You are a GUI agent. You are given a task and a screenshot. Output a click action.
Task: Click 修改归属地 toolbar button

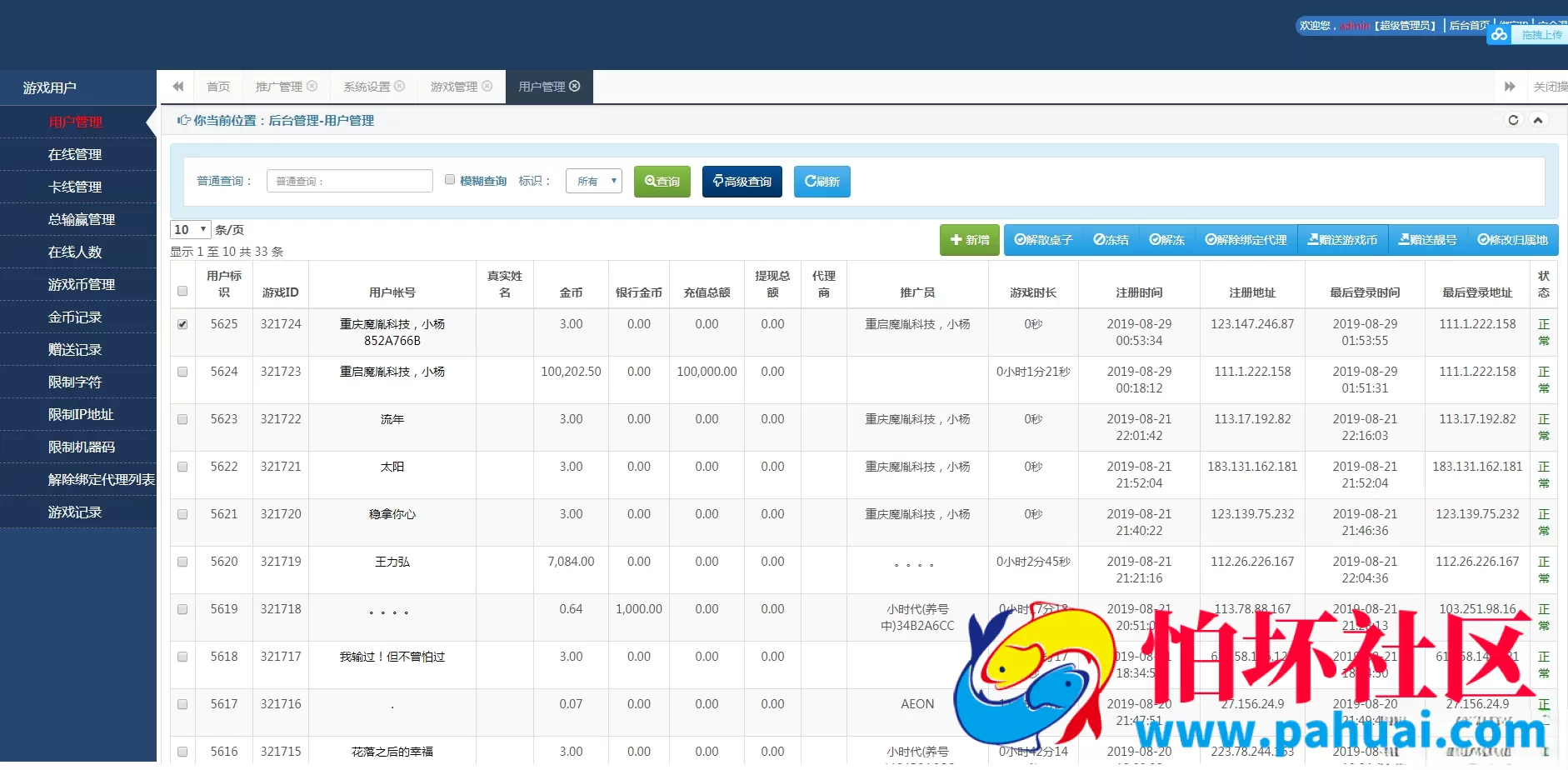pyautogui.click(x=1512, y=240)
